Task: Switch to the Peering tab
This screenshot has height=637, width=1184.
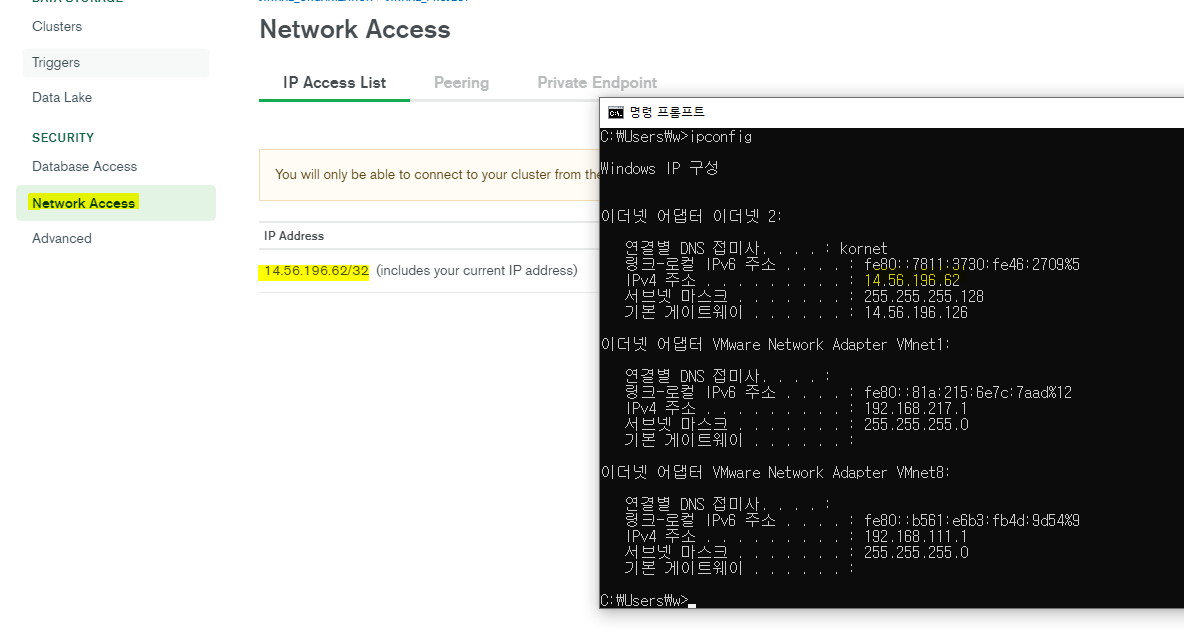Action: [x=461, y=83]
